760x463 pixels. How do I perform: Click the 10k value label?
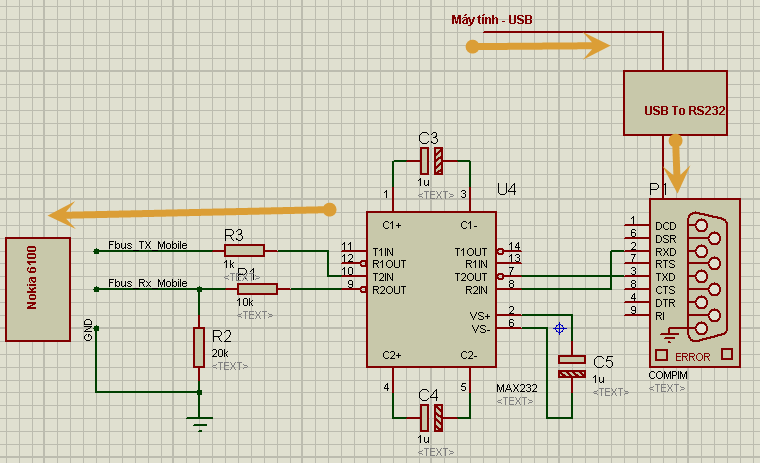click(x=245, y=303)
